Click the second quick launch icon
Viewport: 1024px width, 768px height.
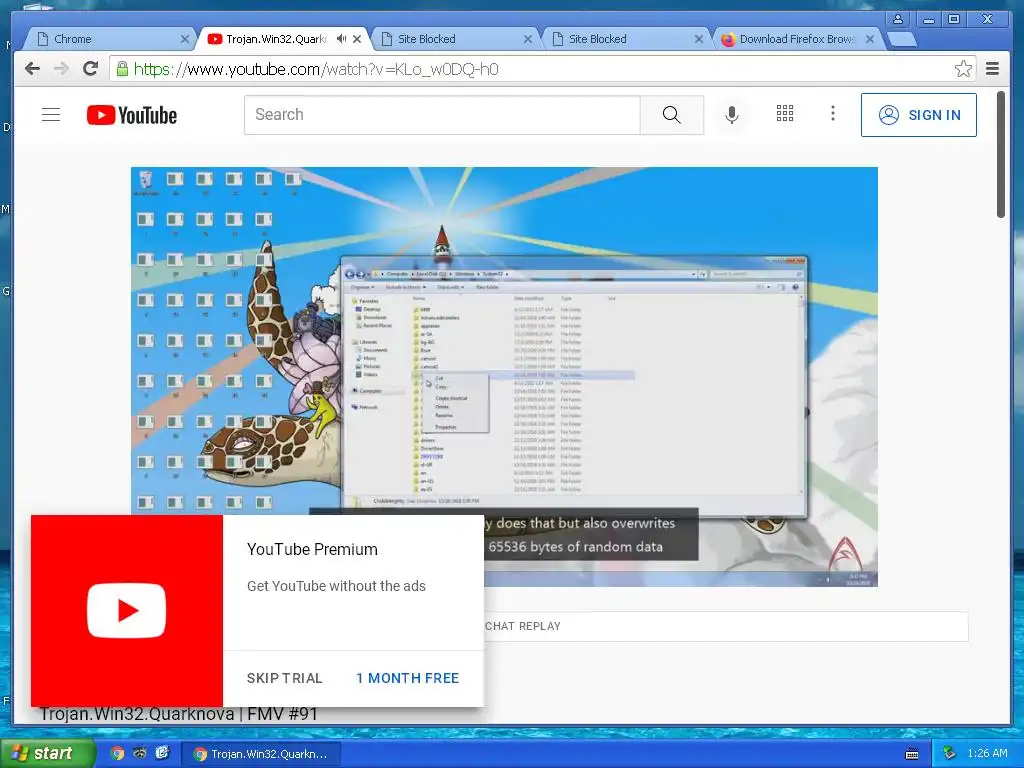point(140,753)
